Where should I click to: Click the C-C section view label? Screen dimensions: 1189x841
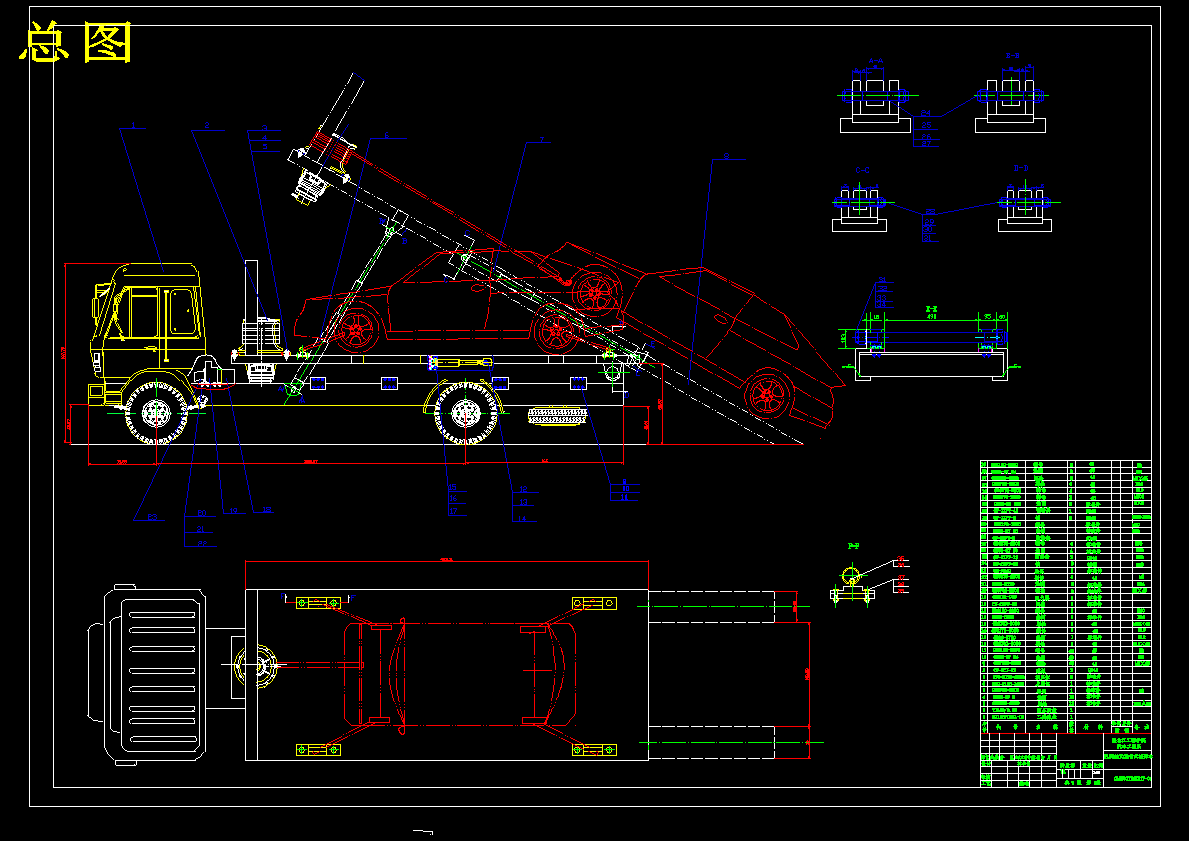point(862,171)
